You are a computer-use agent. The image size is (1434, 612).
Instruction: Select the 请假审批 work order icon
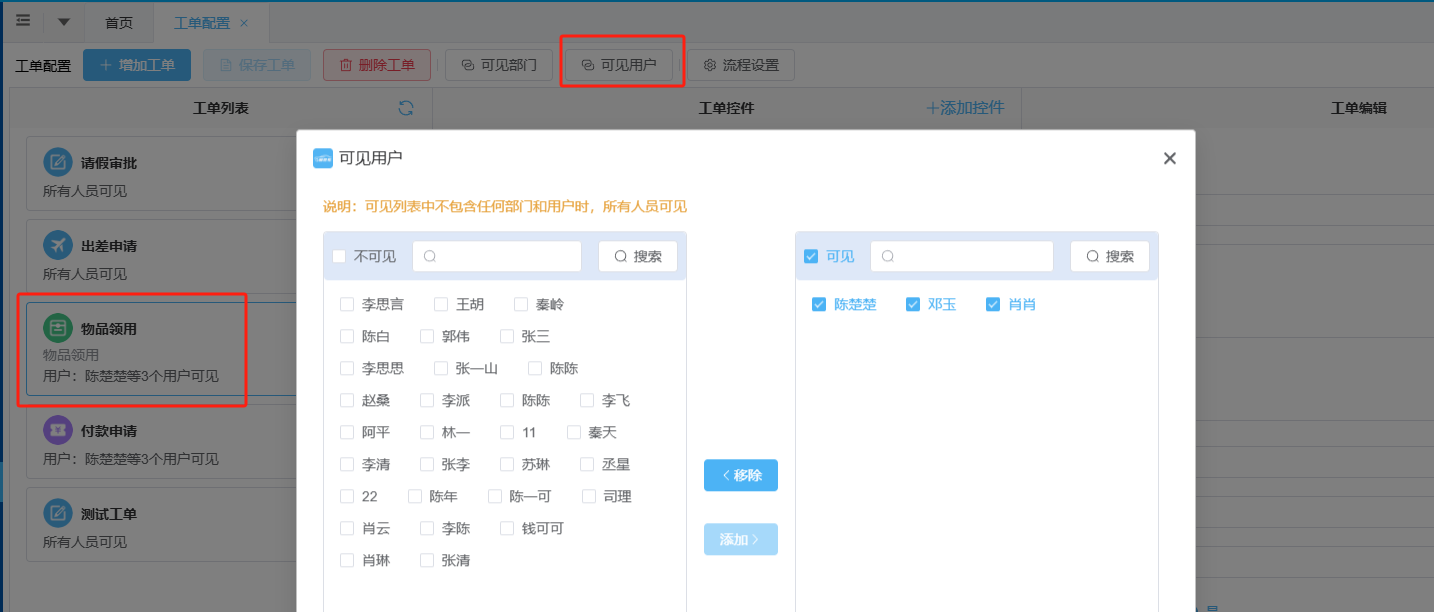click(x=58, y=163)
